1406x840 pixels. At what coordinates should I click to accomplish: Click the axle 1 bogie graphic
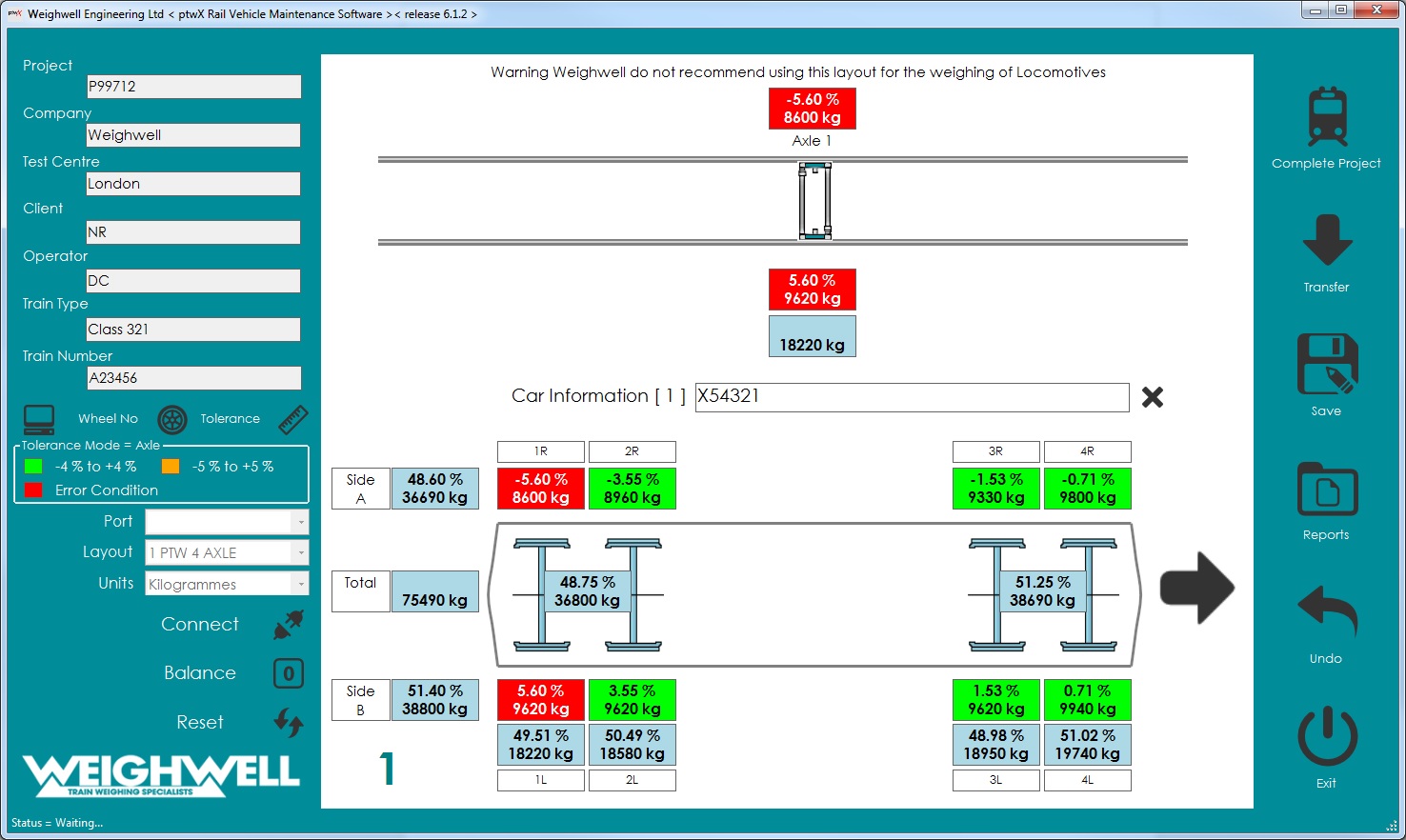tap(815, 201)
